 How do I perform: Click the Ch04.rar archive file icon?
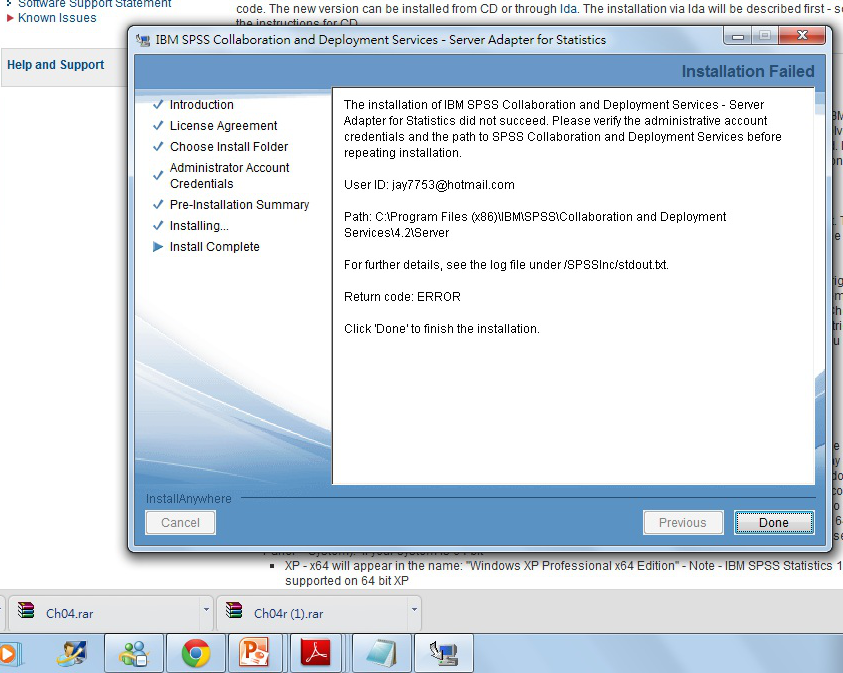click(26, 611)
